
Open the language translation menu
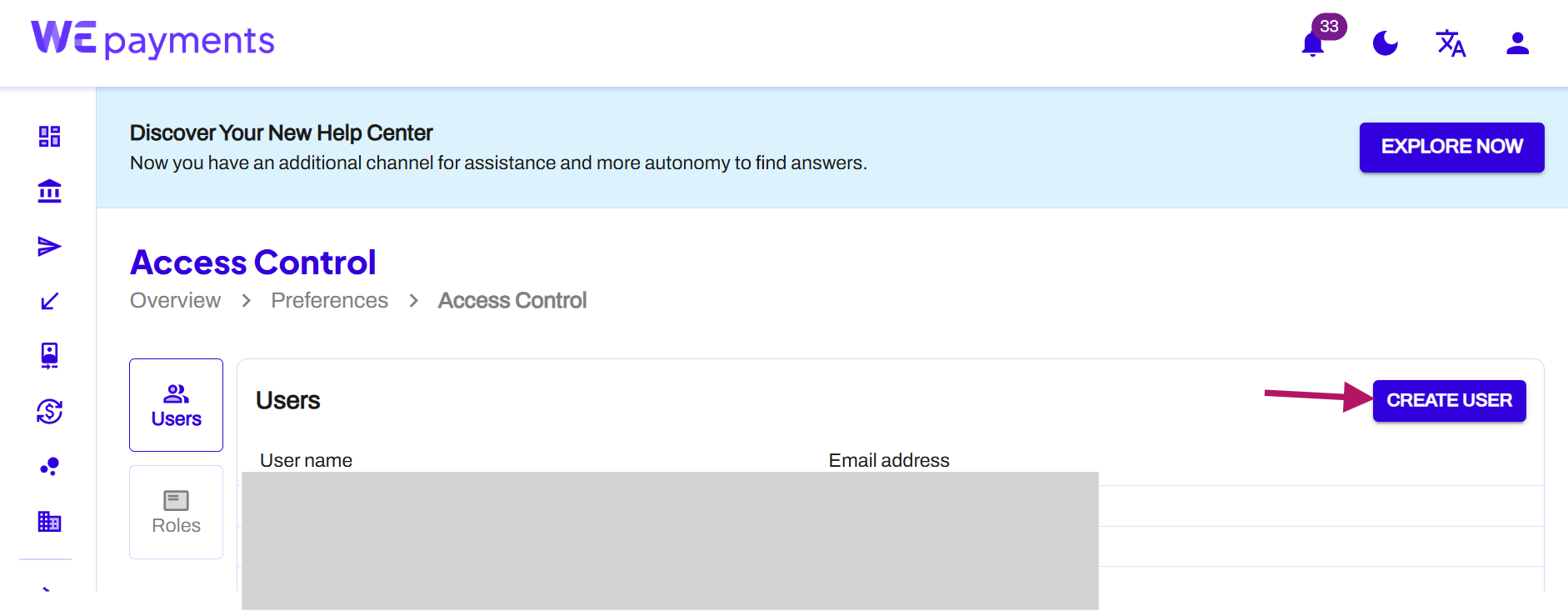[1451, 43]
